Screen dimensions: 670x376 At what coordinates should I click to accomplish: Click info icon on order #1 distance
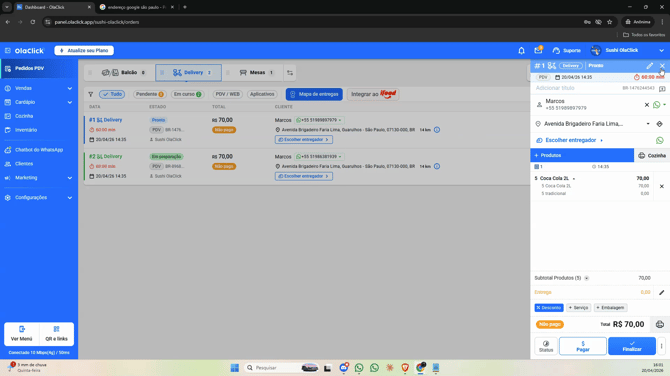click(437, 130)
